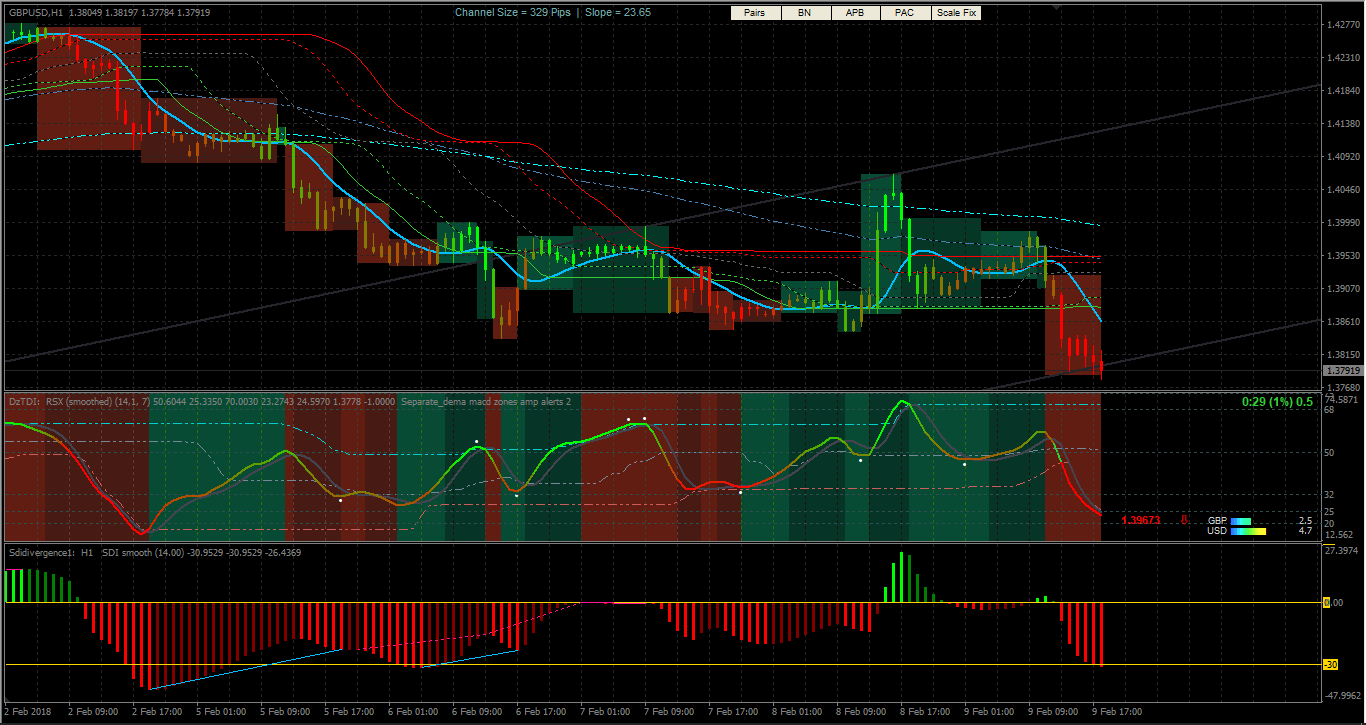Click the -30 level marker on SDI scale

pyautogui.click(x=1330, y=665)
